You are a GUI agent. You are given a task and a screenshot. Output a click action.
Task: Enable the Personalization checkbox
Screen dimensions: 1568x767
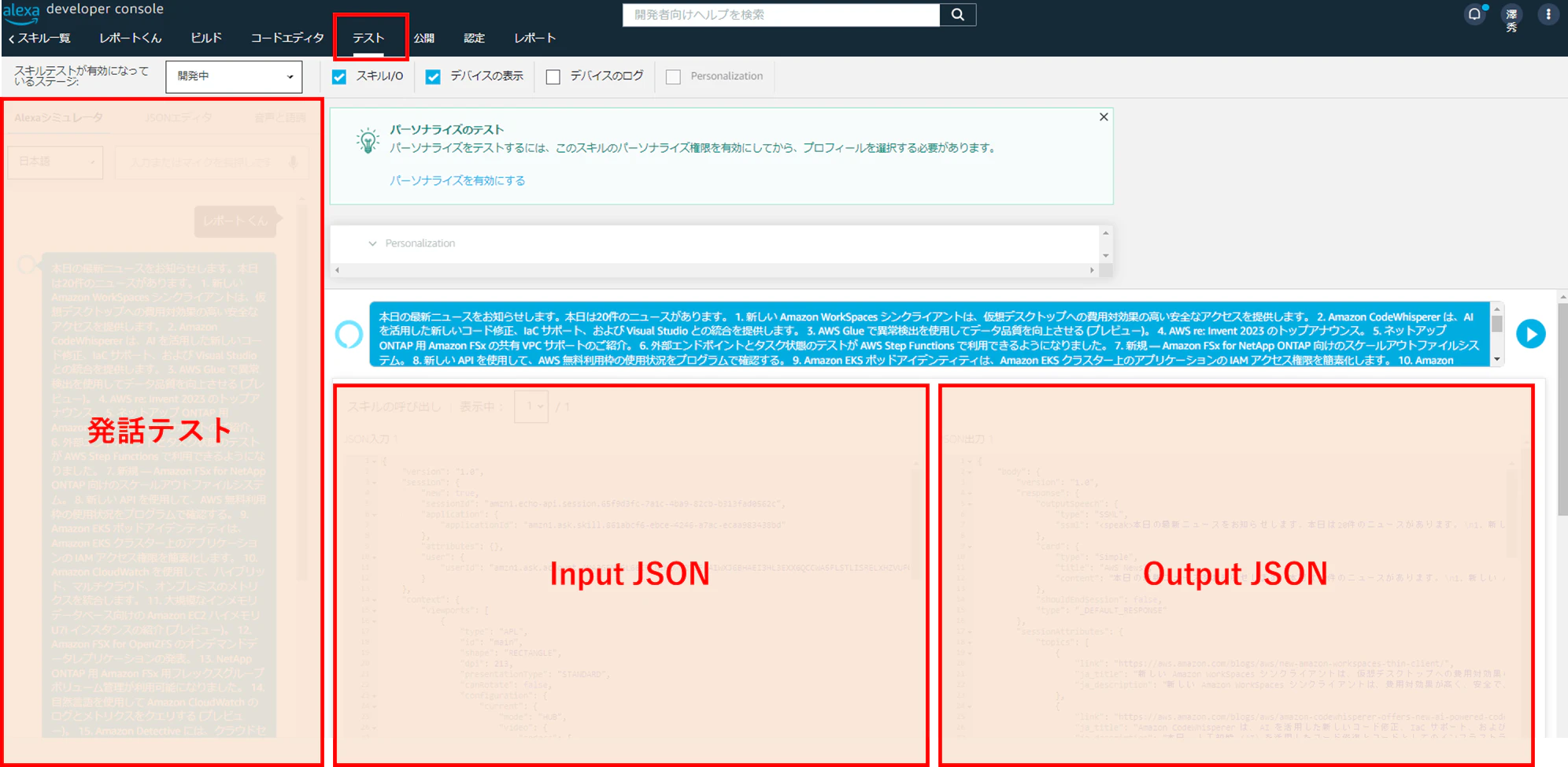[673, 76]
